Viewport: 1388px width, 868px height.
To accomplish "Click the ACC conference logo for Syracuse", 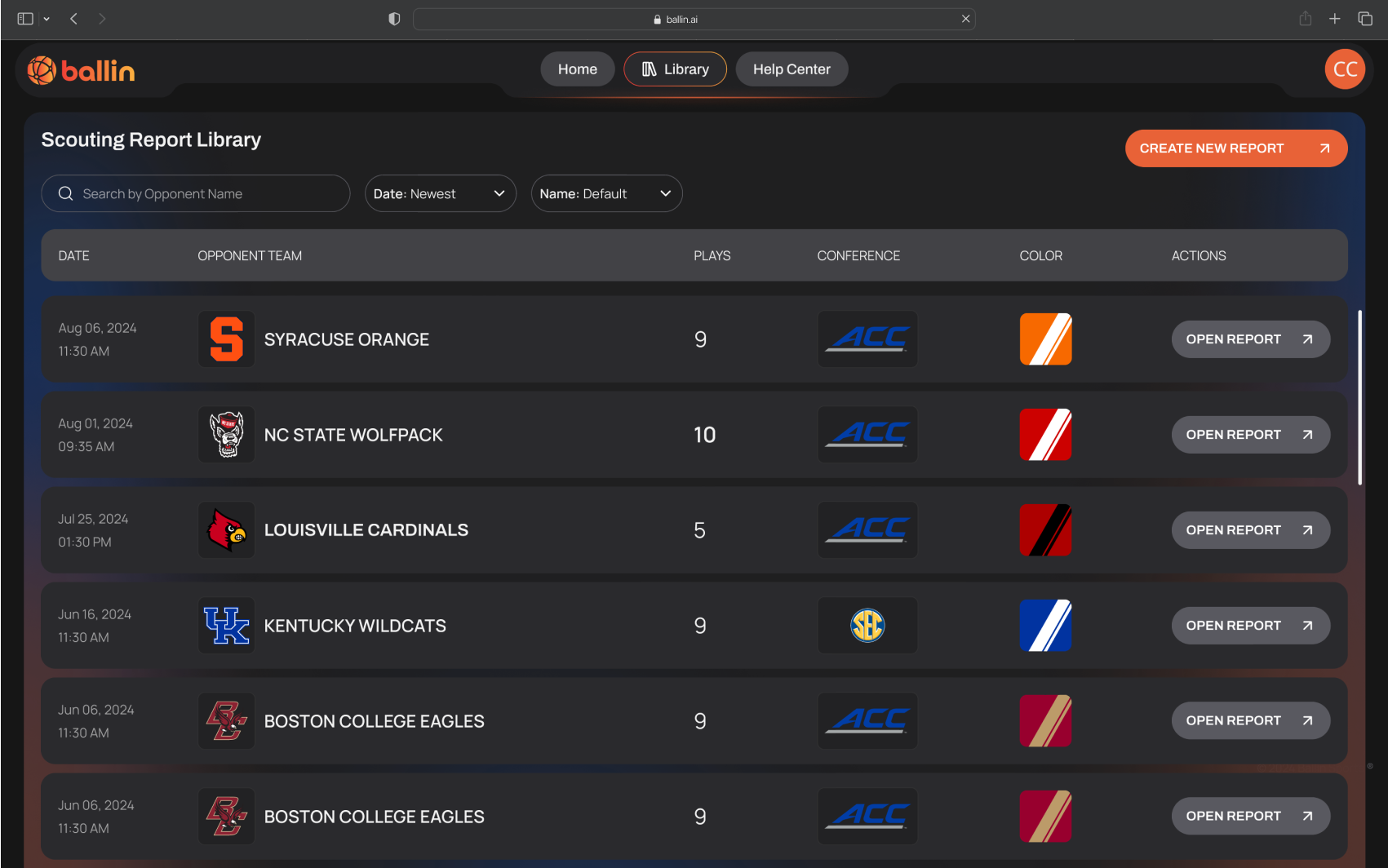I will click(867, 339).
